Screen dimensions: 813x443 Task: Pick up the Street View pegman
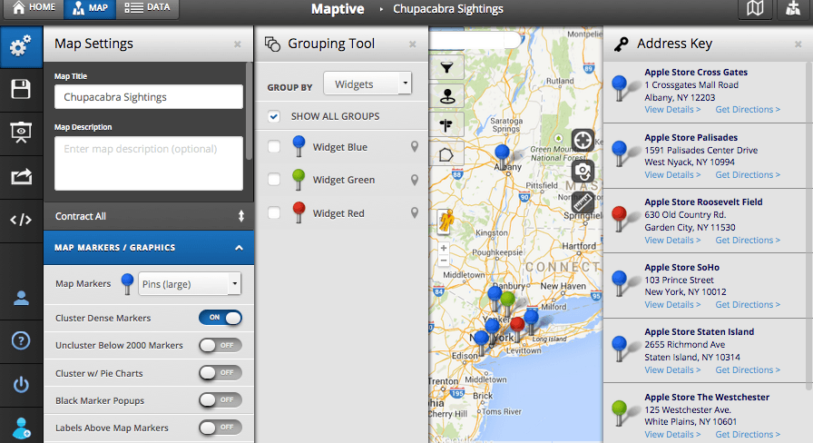pos(446,220)
